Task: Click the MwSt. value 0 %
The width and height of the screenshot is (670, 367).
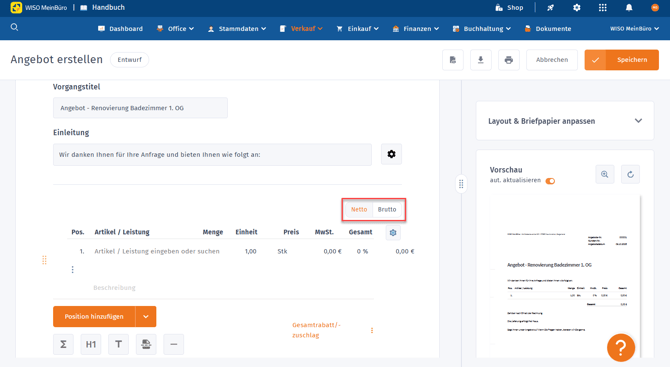Action: tap(362, 251)
